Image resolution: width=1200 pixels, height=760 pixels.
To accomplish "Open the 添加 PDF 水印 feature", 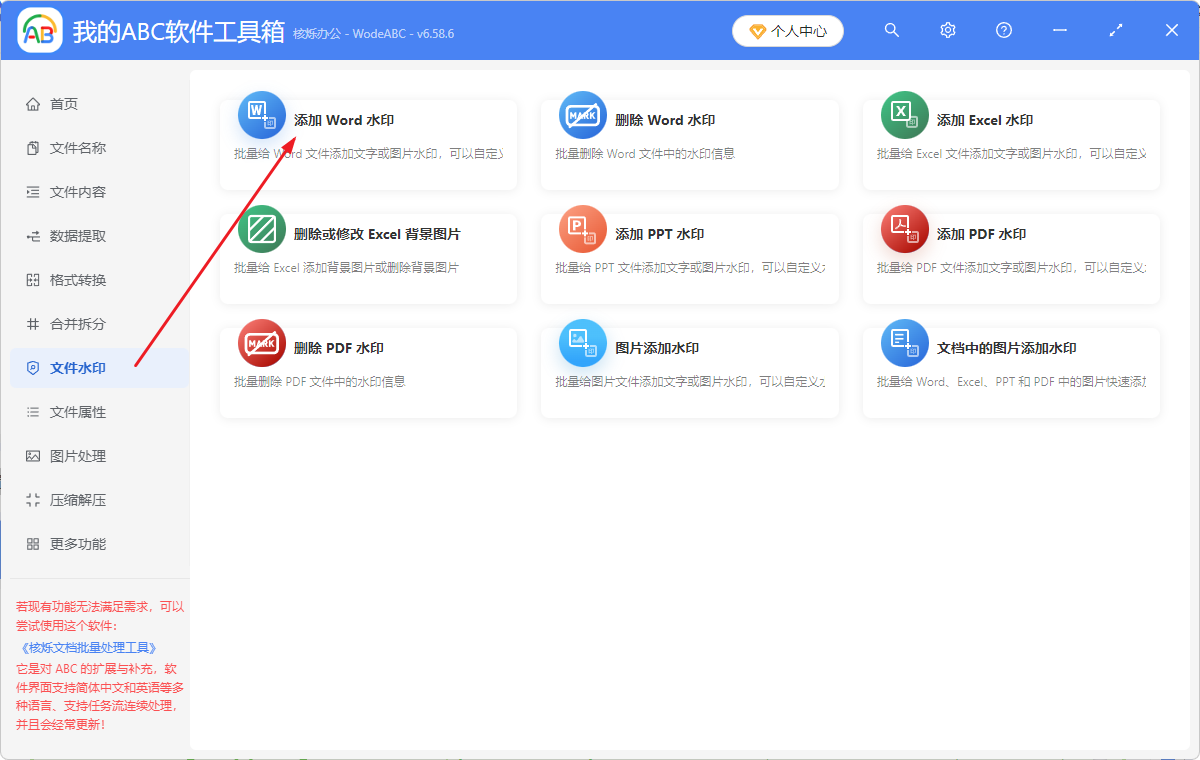I will click(904, 228).
